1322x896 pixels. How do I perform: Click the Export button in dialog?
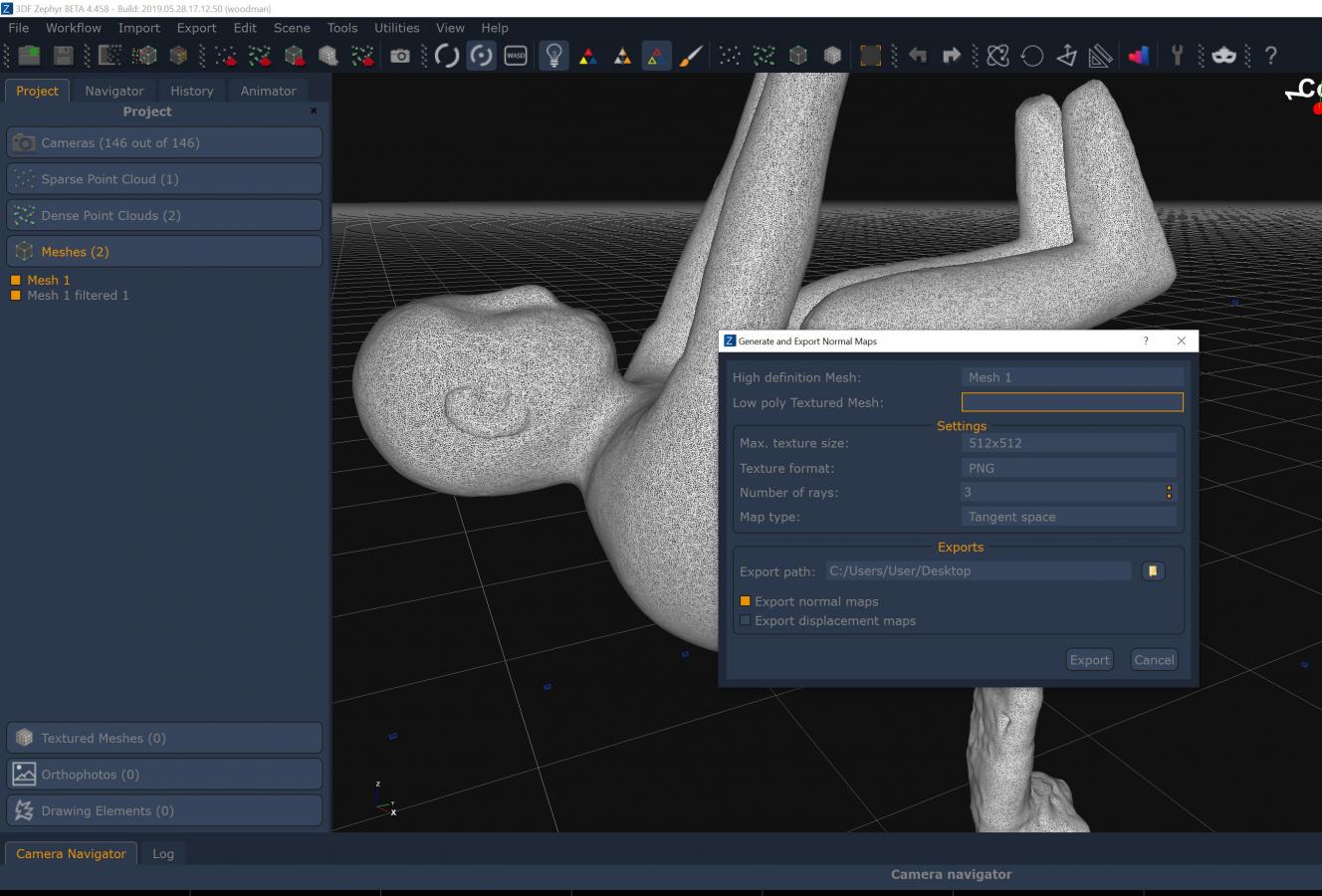(x=1089, y=660)
